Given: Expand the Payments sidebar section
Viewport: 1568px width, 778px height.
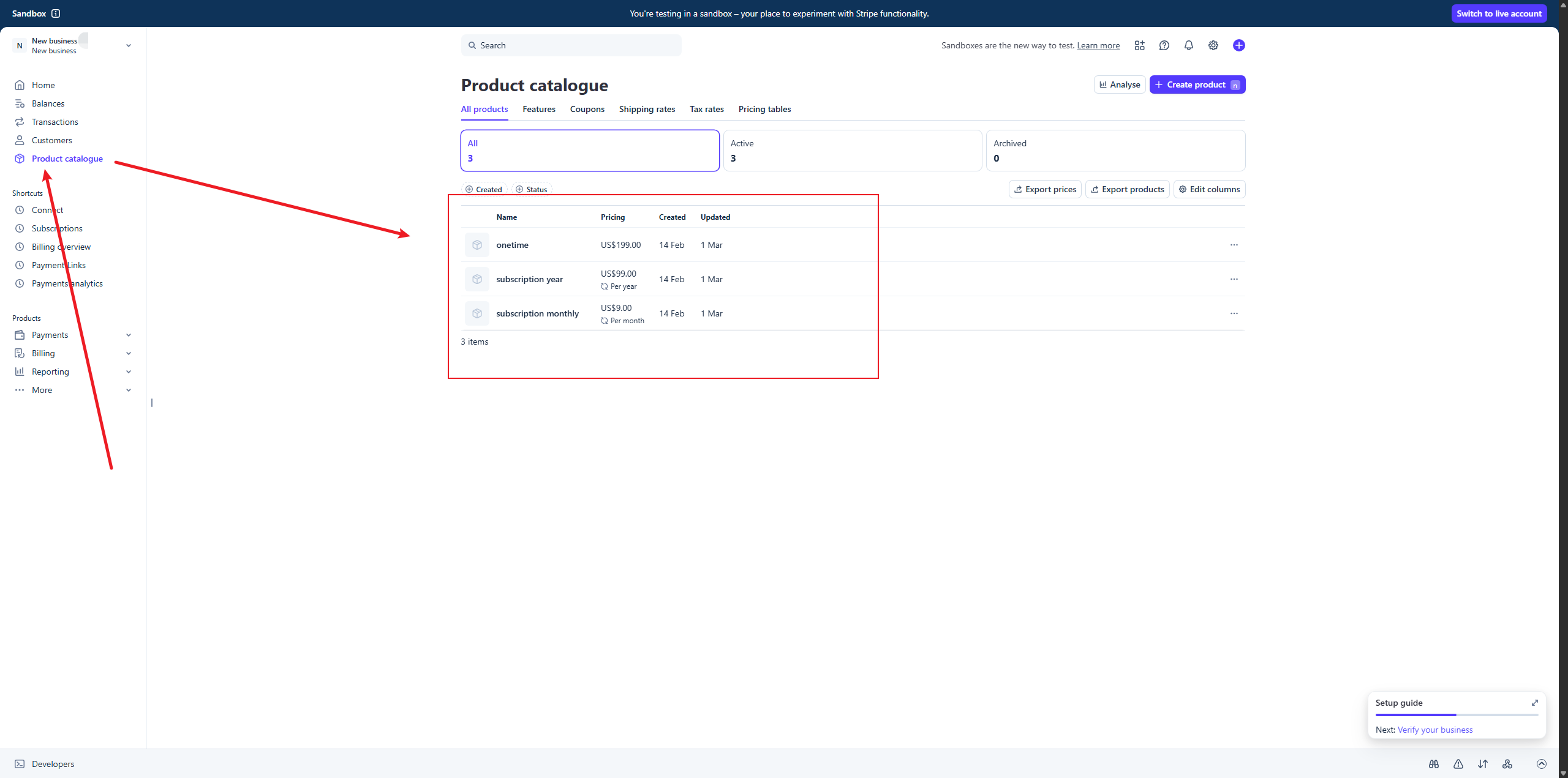Looking at the screenshot, I should coord(128,335).
